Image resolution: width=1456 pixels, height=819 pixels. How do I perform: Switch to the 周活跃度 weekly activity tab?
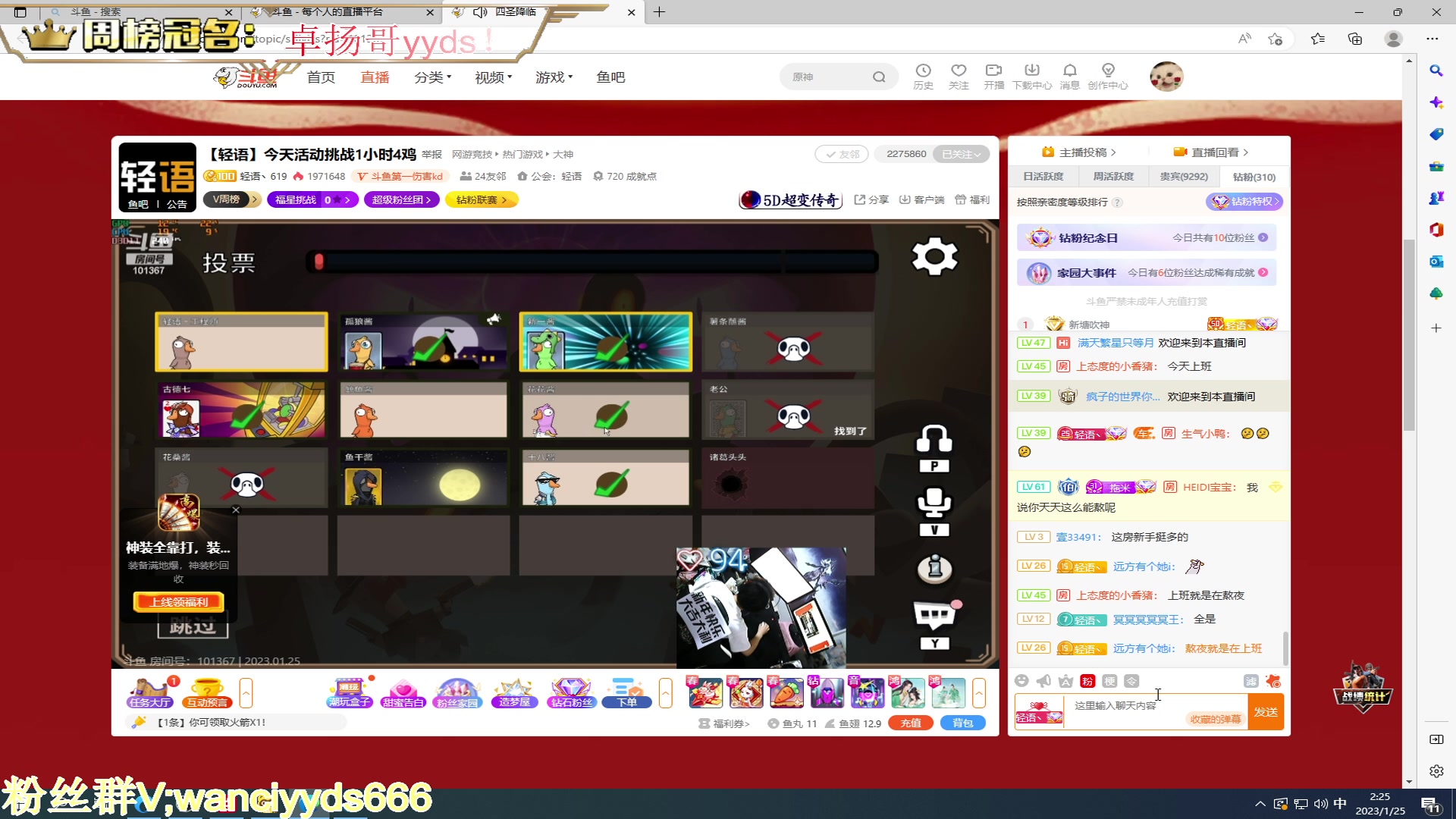click(x=1112, y=176)
